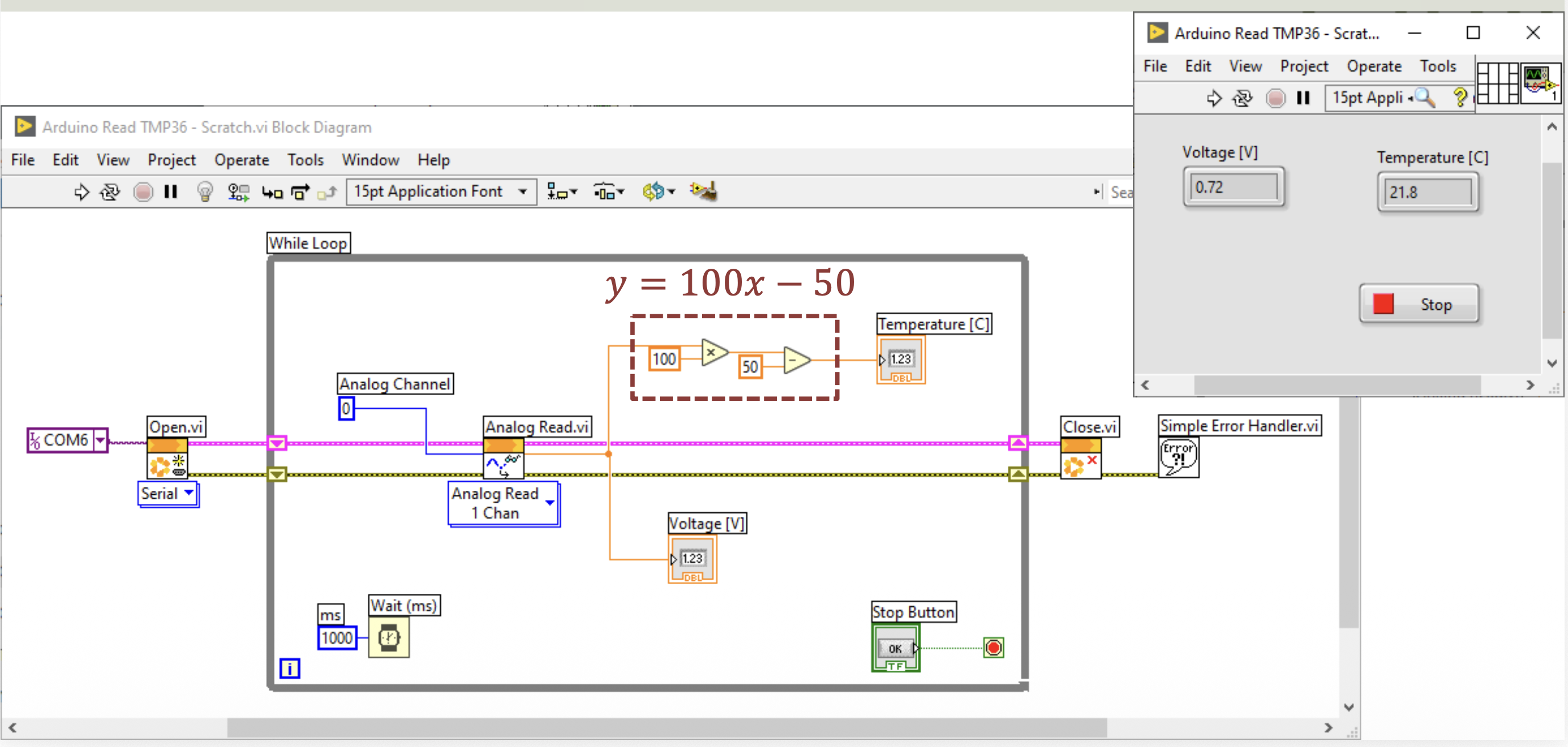This screenshot has width=1568, height=747.
Task: Select the ms constant 1000
Action: (x=337, y=638)
